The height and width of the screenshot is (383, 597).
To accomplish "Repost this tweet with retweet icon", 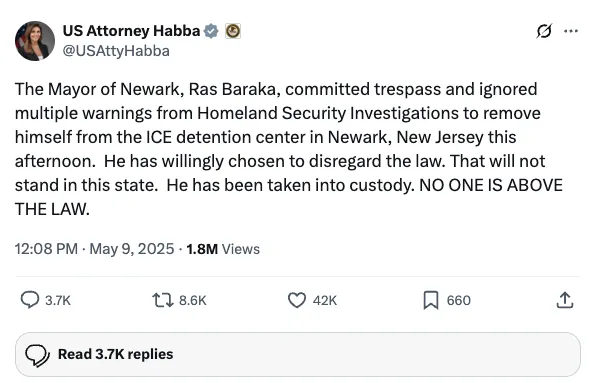I will point(163,300).
